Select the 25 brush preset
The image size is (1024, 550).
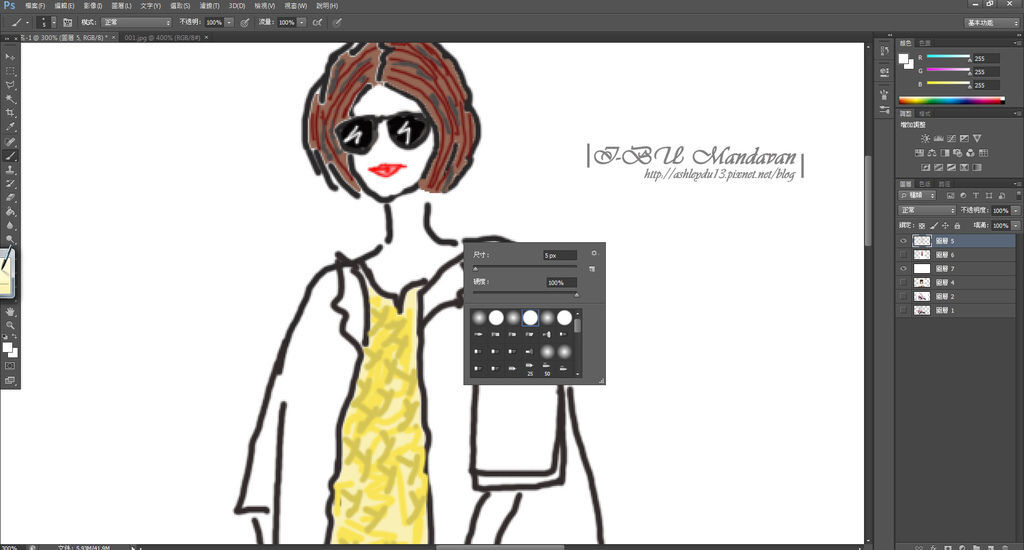point(530,370)
